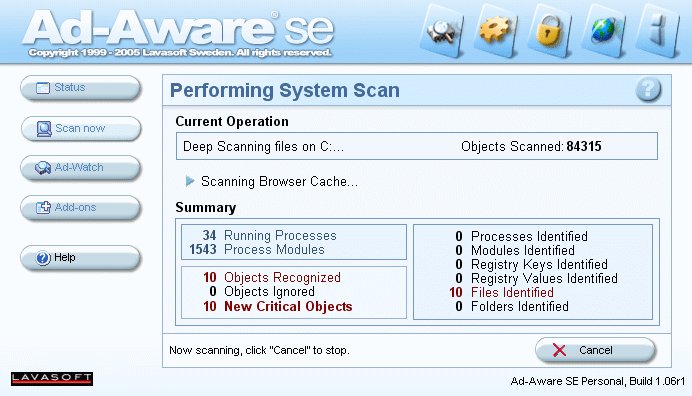Click the info 'i' icon in header
This screenshot has height=396, width=692.
click(658, 32)
